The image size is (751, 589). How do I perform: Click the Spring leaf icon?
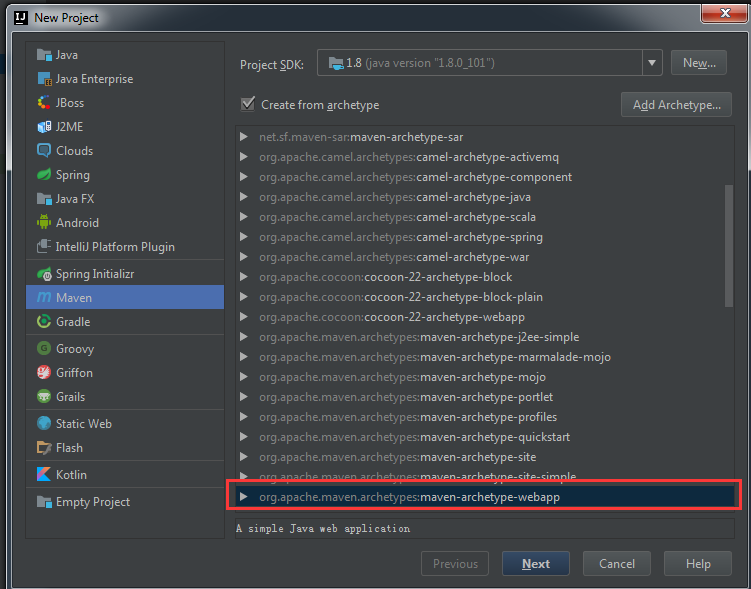pos(44,175)
